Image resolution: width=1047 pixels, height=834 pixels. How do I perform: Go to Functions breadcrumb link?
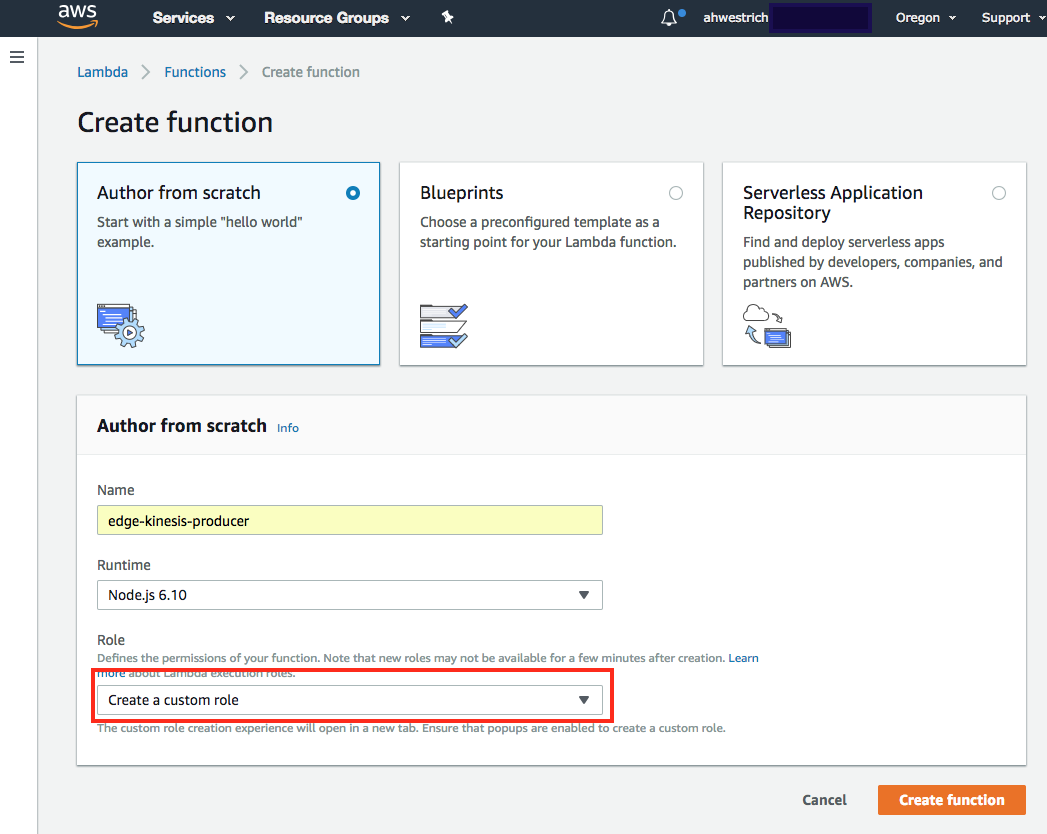195,72
